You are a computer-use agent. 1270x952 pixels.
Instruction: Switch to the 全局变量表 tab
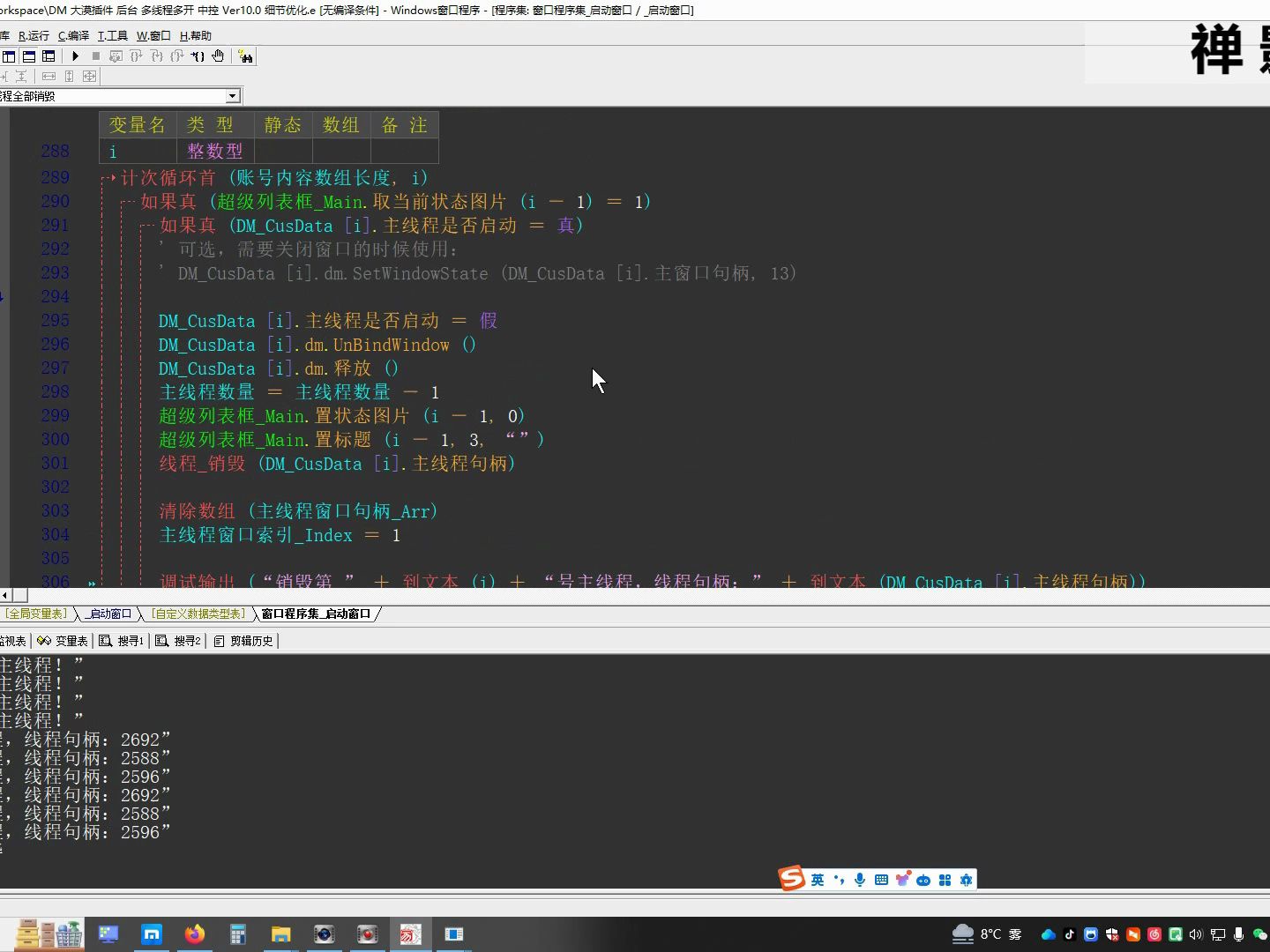37,614
